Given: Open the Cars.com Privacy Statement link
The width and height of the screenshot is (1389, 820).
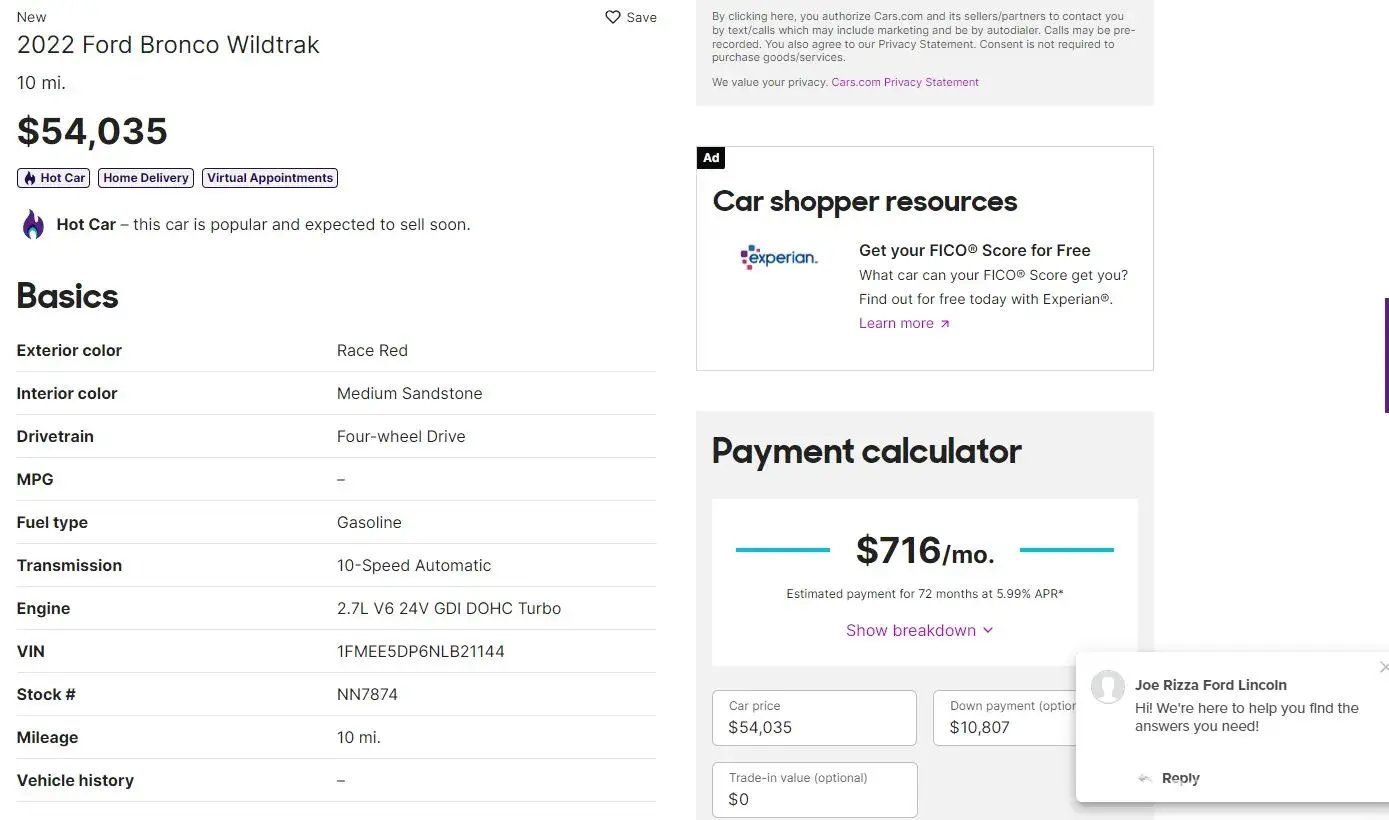Looking at the screenshot, I should (x=905, y=82).
